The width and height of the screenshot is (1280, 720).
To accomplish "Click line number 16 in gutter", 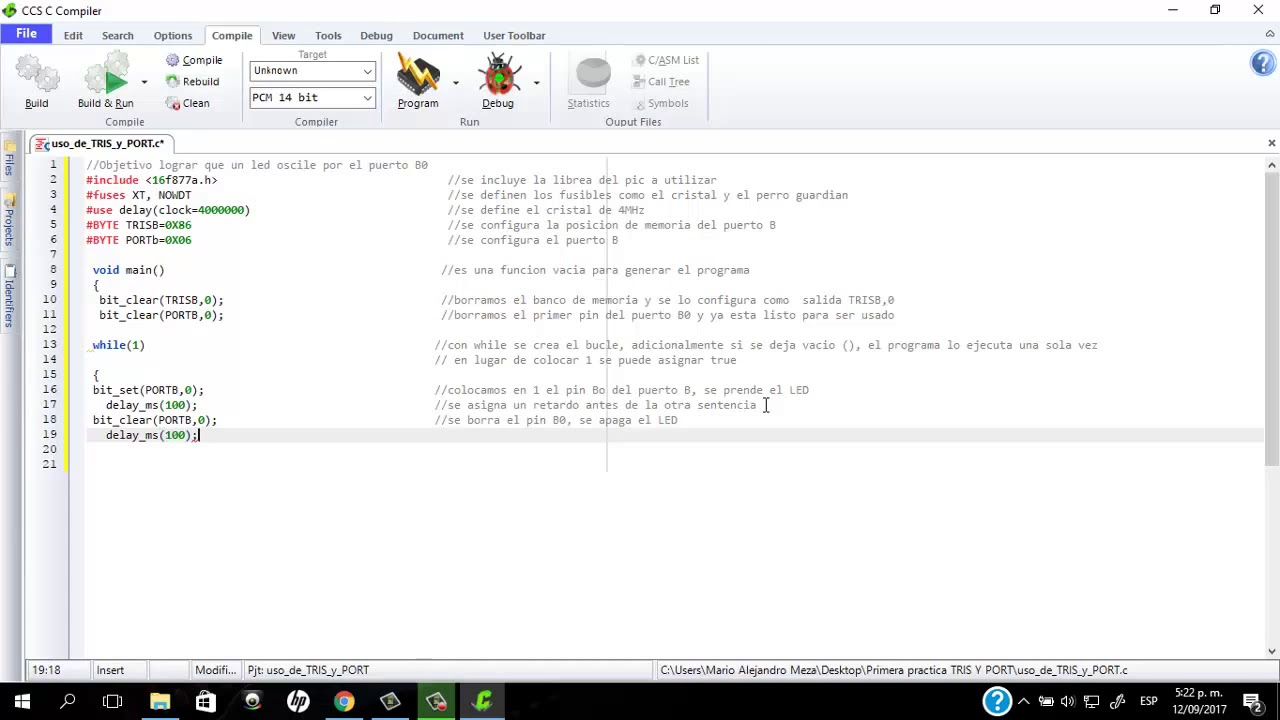I will 49,390.
